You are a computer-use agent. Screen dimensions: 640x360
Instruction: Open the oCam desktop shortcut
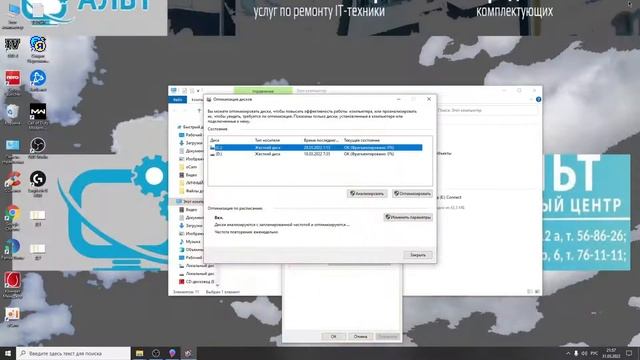point(13,317)
